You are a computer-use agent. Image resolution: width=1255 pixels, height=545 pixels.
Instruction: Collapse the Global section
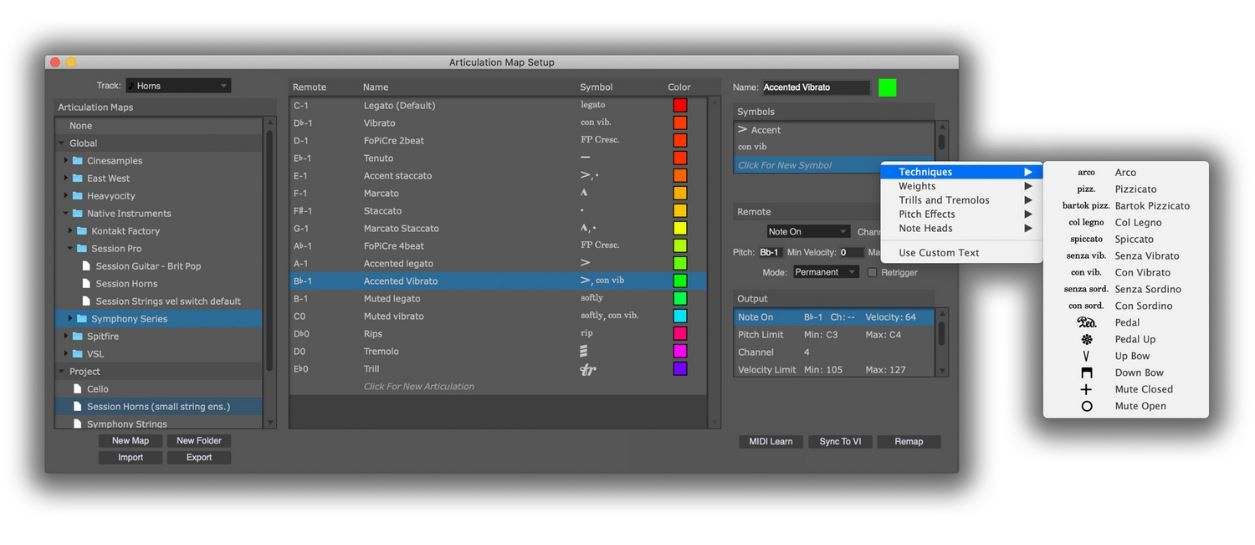[60, 143]
